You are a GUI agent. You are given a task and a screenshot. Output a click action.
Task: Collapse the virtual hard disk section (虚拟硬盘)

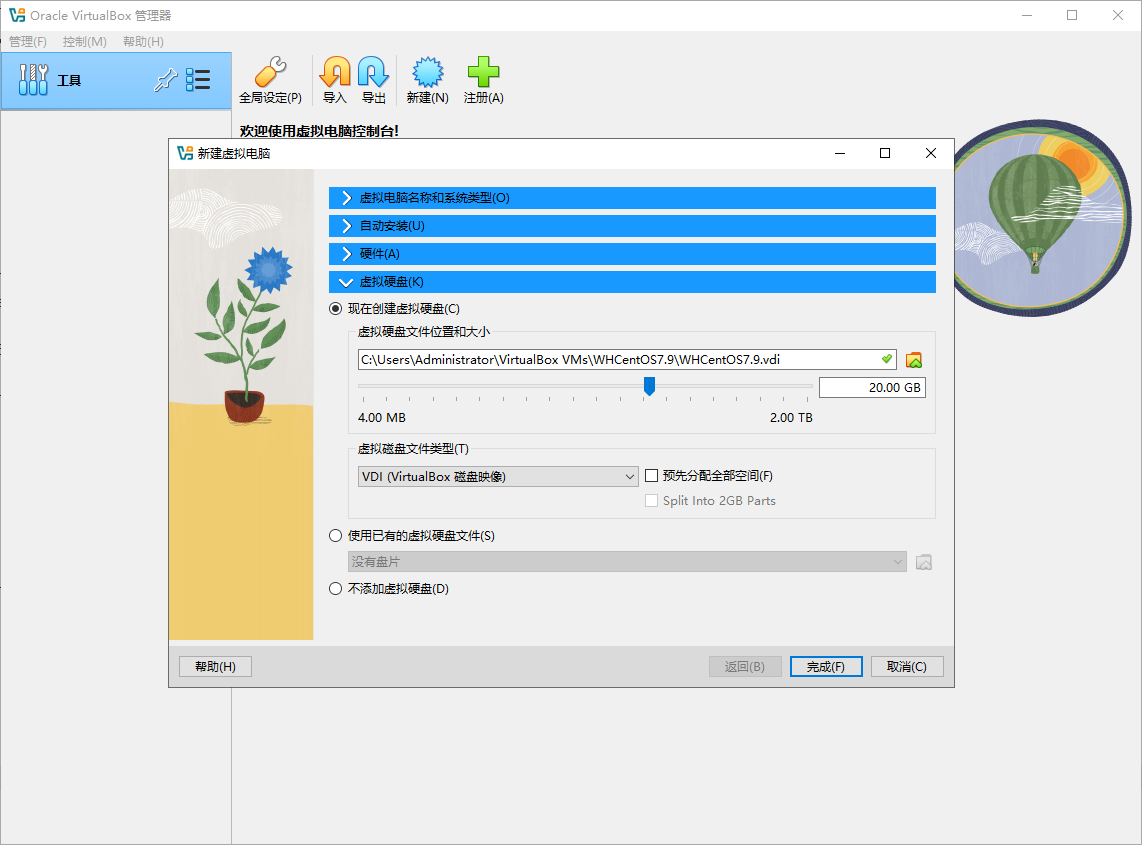pyautogui.click(x=632, y=282)
